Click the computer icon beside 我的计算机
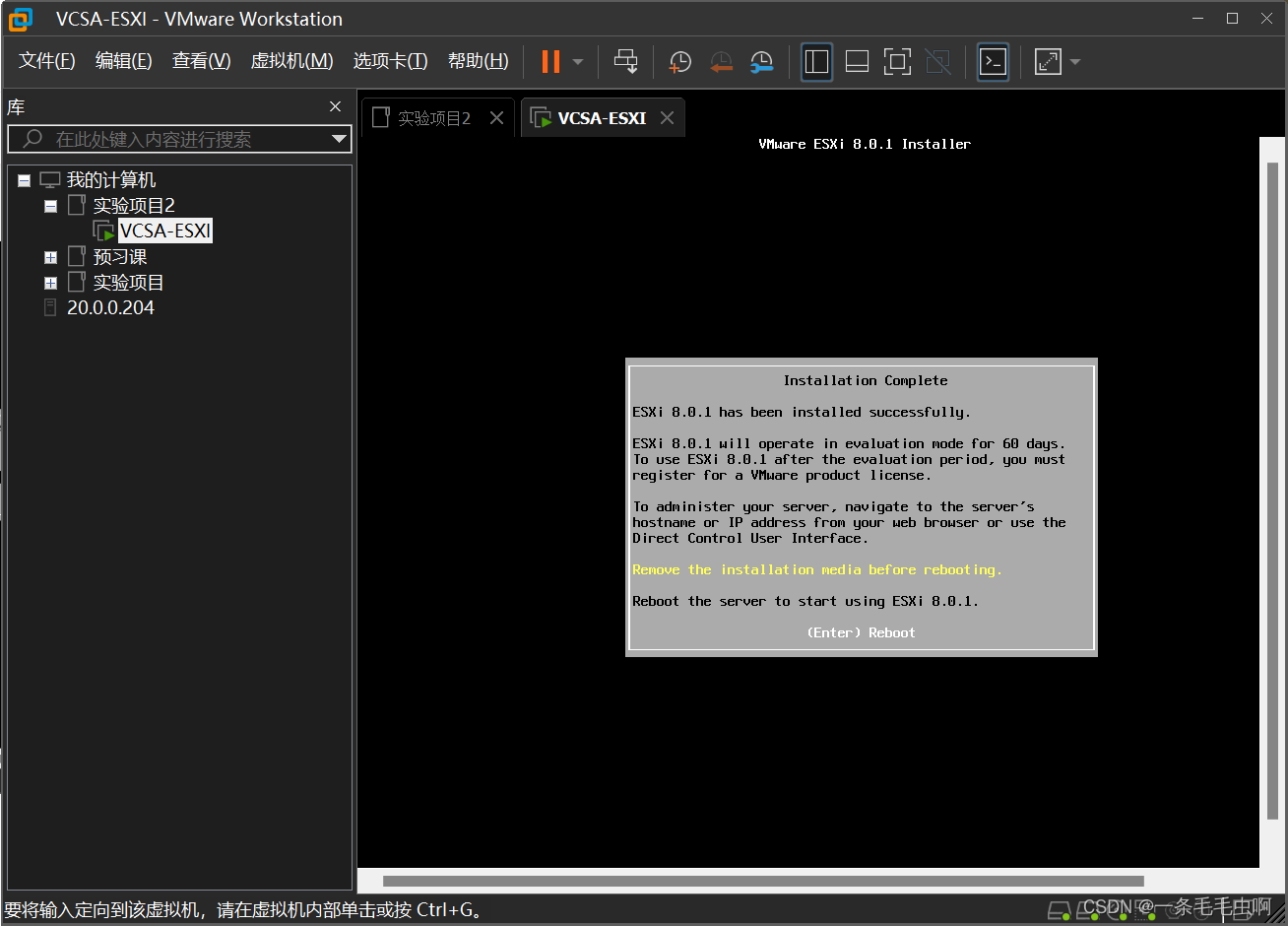Screen dimensions: 1288x926 (x=50, y=180)
